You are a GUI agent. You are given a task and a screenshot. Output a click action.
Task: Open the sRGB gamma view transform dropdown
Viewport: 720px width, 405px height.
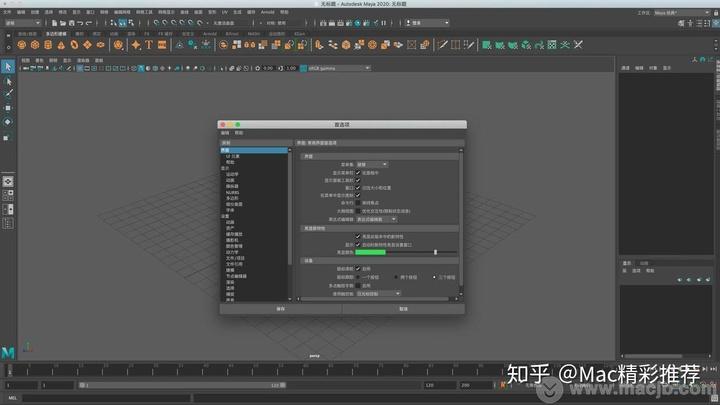click(x=339, y=68)
